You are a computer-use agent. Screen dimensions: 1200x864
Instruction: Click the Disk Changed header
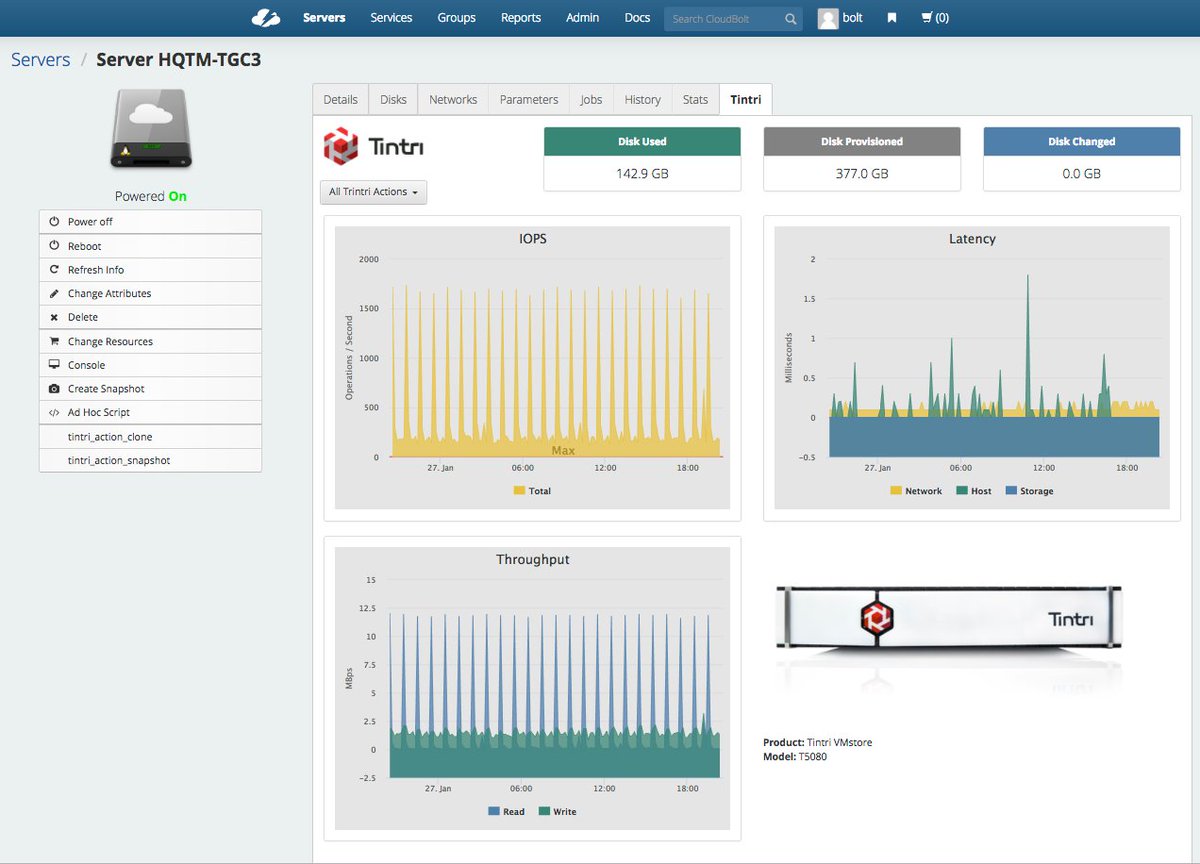point(1081,142)
